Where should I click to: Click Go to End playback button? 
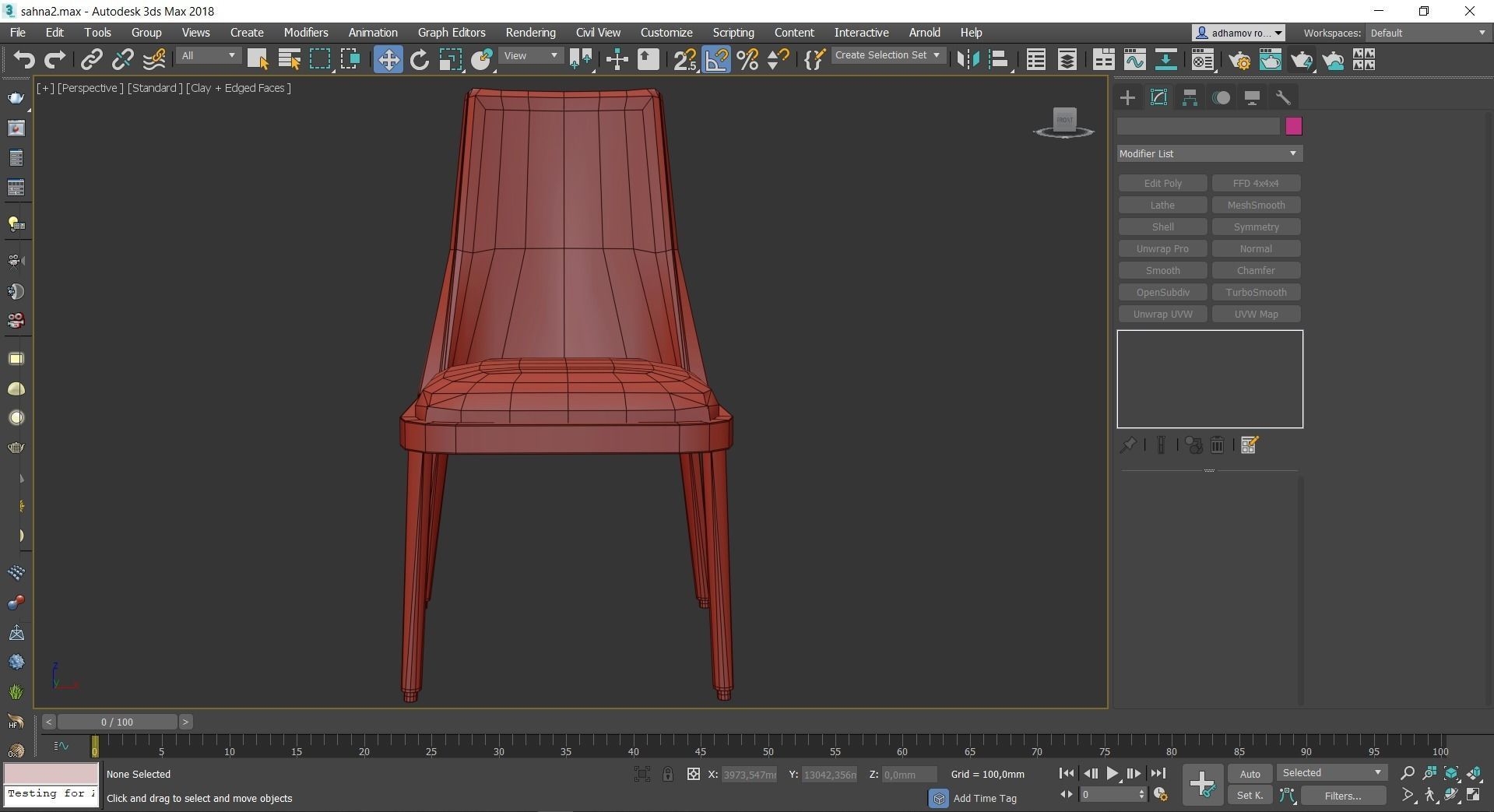tap(1158, 774)
